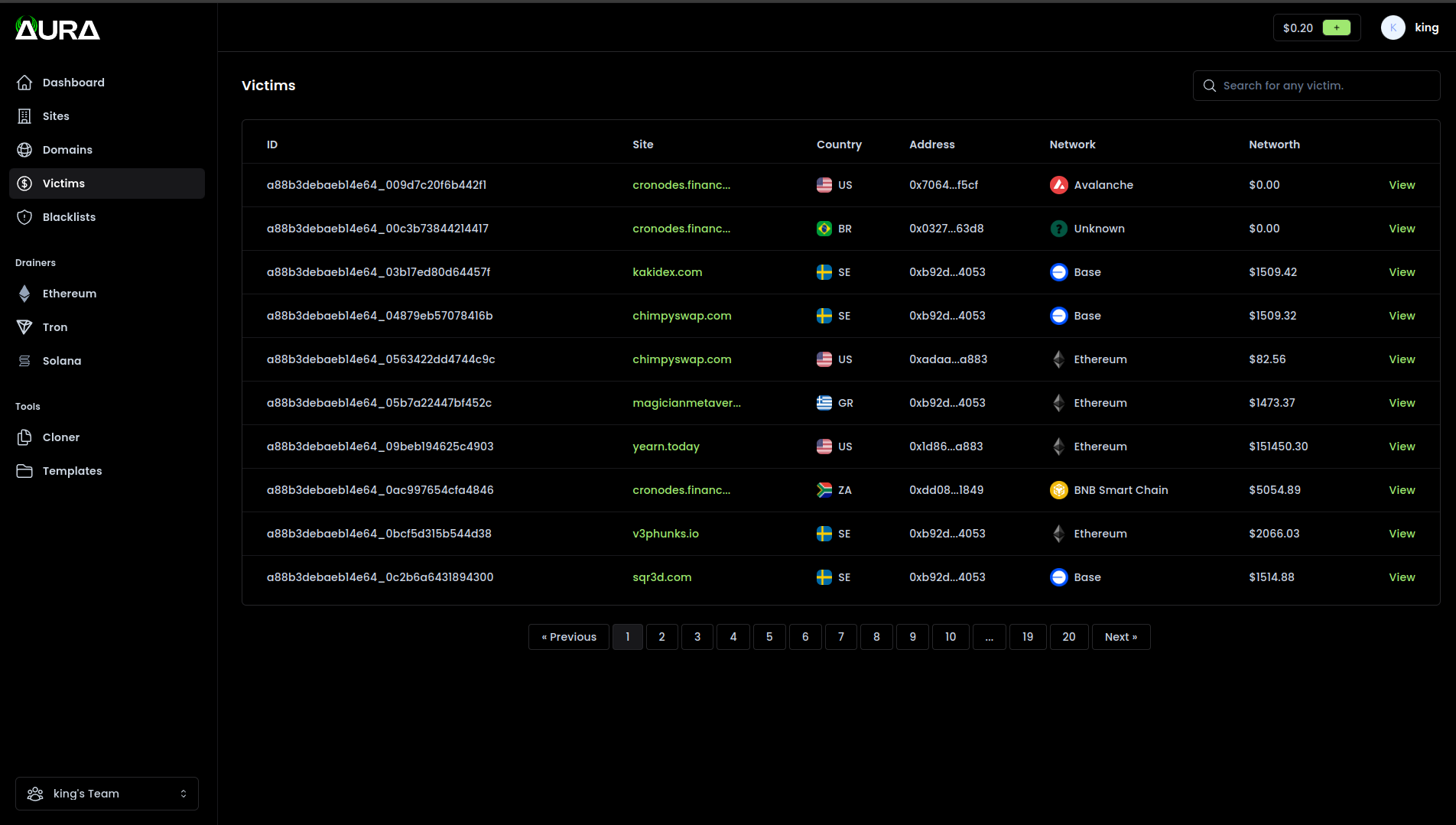The width and height of the screenshot is (1456, 825).
Task: Click the South Africa flag icon
Action: 824,490
